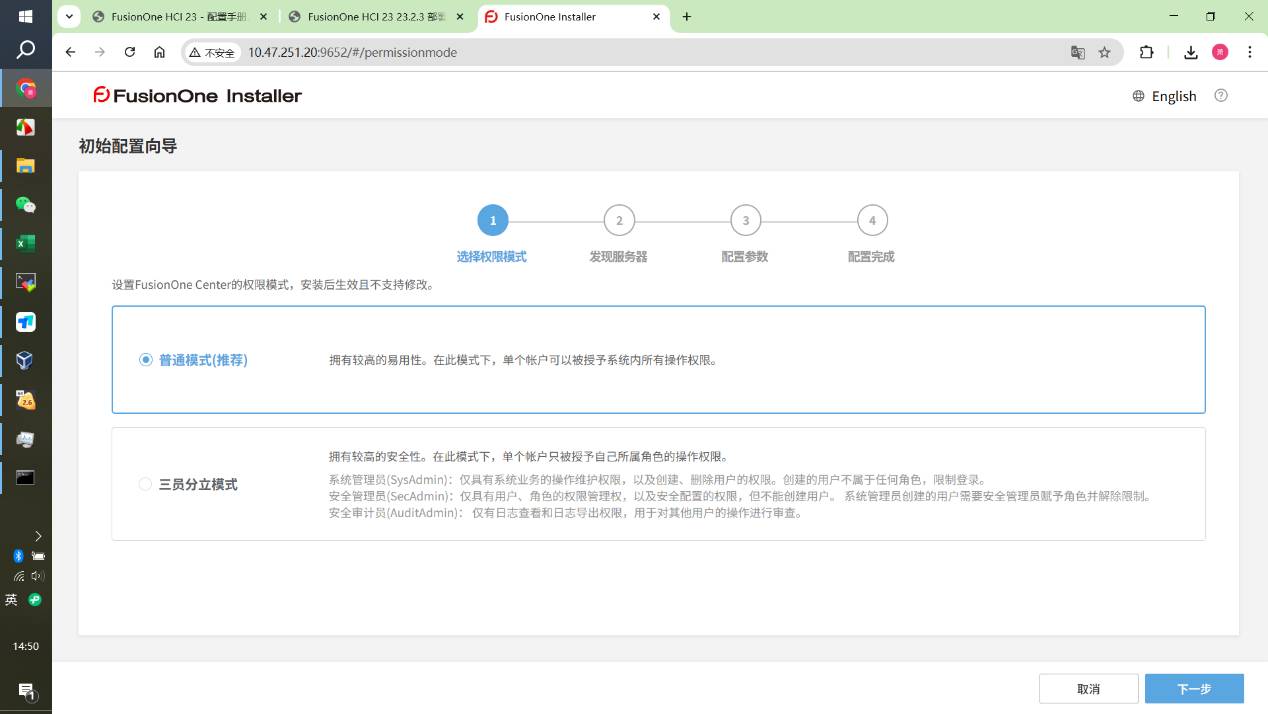Click the 下一步 button
The width and height of the screenshot is (1268, 714).
(x=1194, y=689)
